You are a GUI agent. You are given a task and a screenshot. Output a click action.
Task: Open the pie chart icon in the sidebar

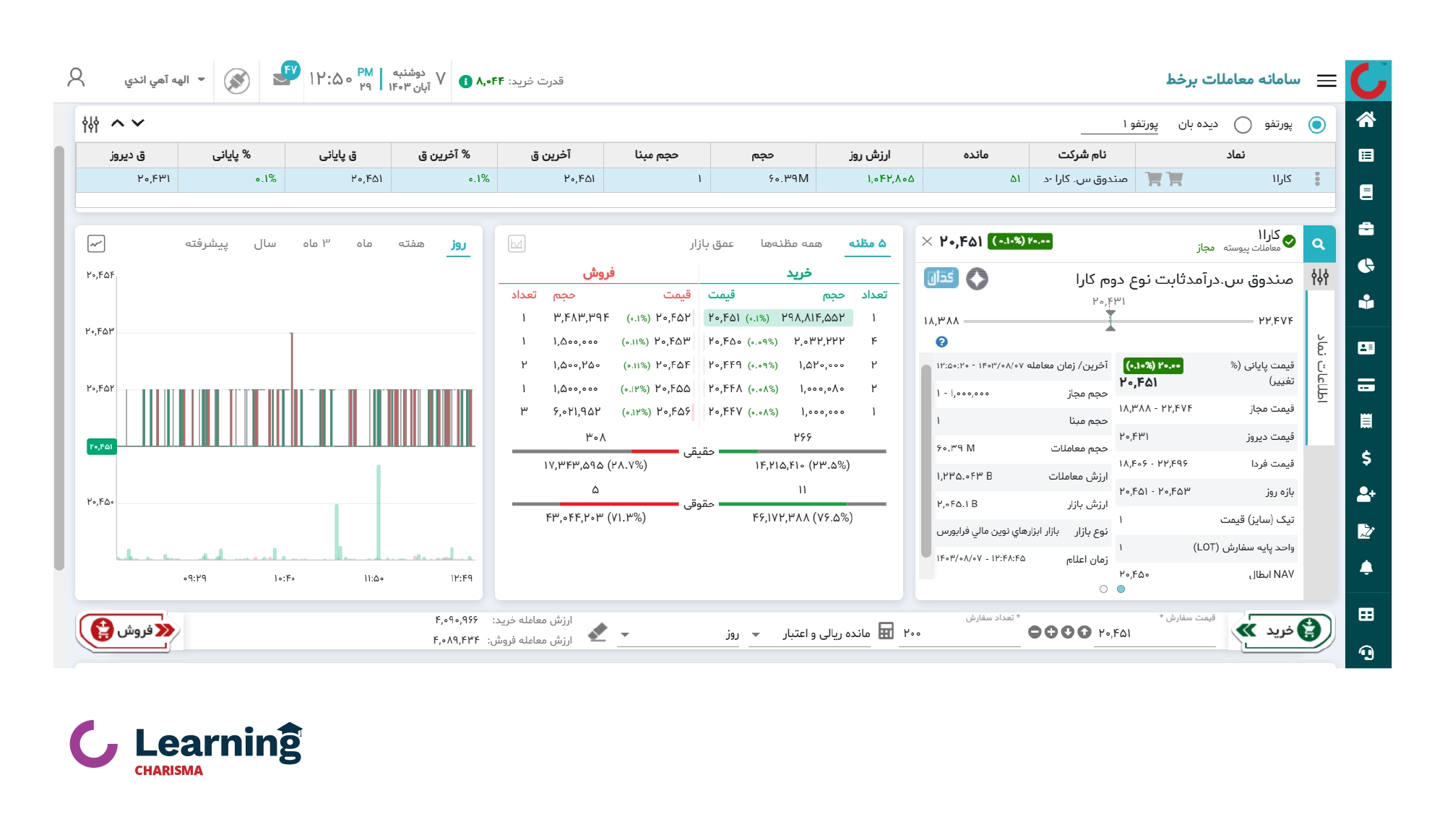tap(1366, 266)
